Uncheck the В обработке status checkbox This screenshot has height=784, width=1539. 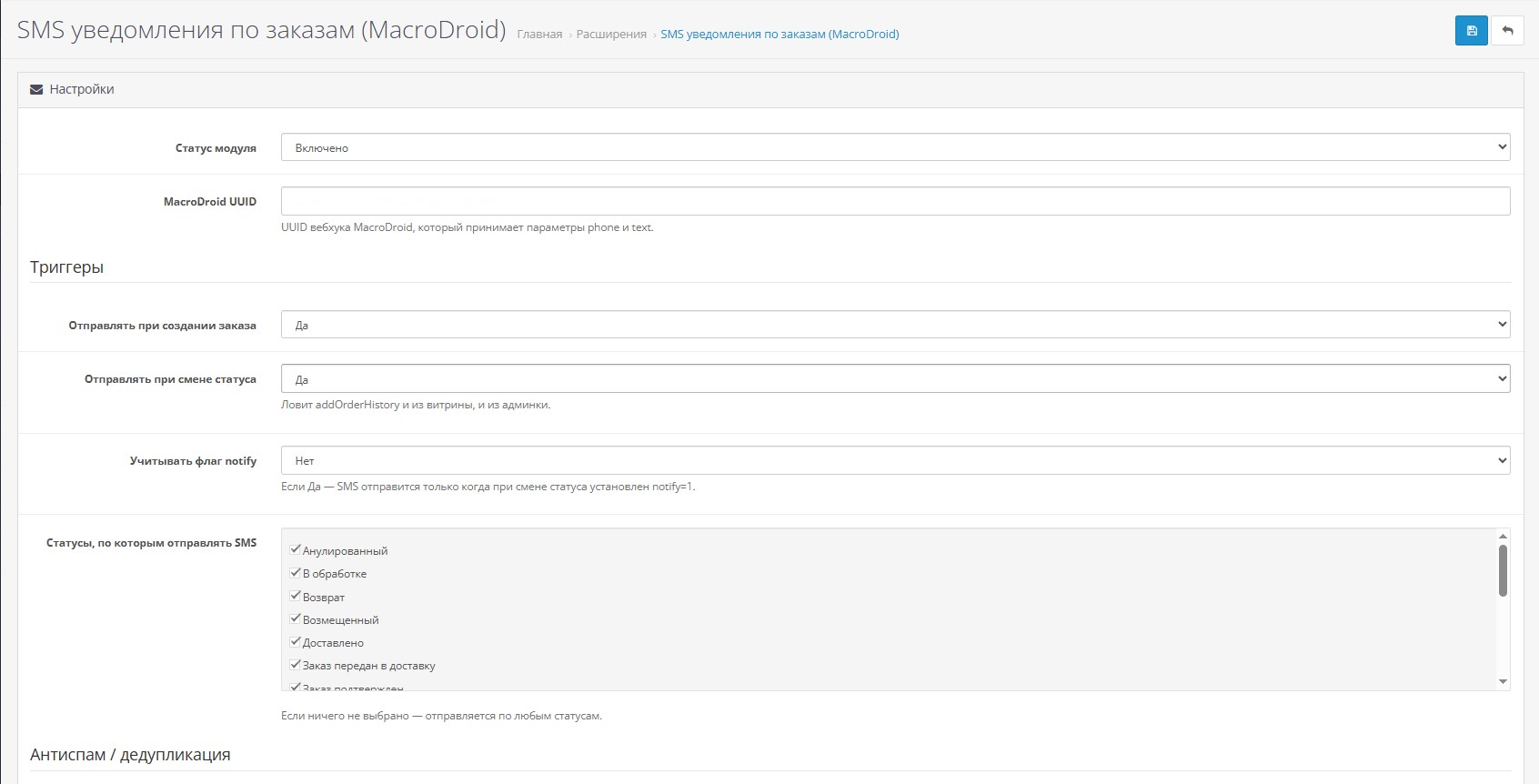(x=296, y=573)
